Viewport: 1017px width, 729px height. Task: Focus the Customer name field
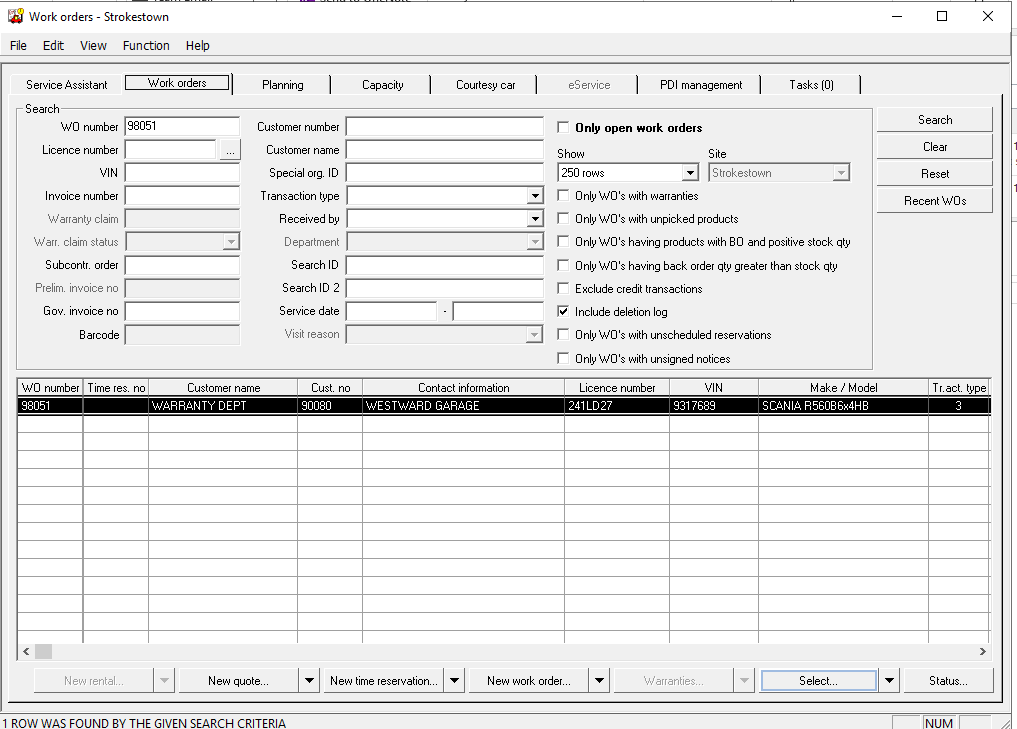(444, 150)
